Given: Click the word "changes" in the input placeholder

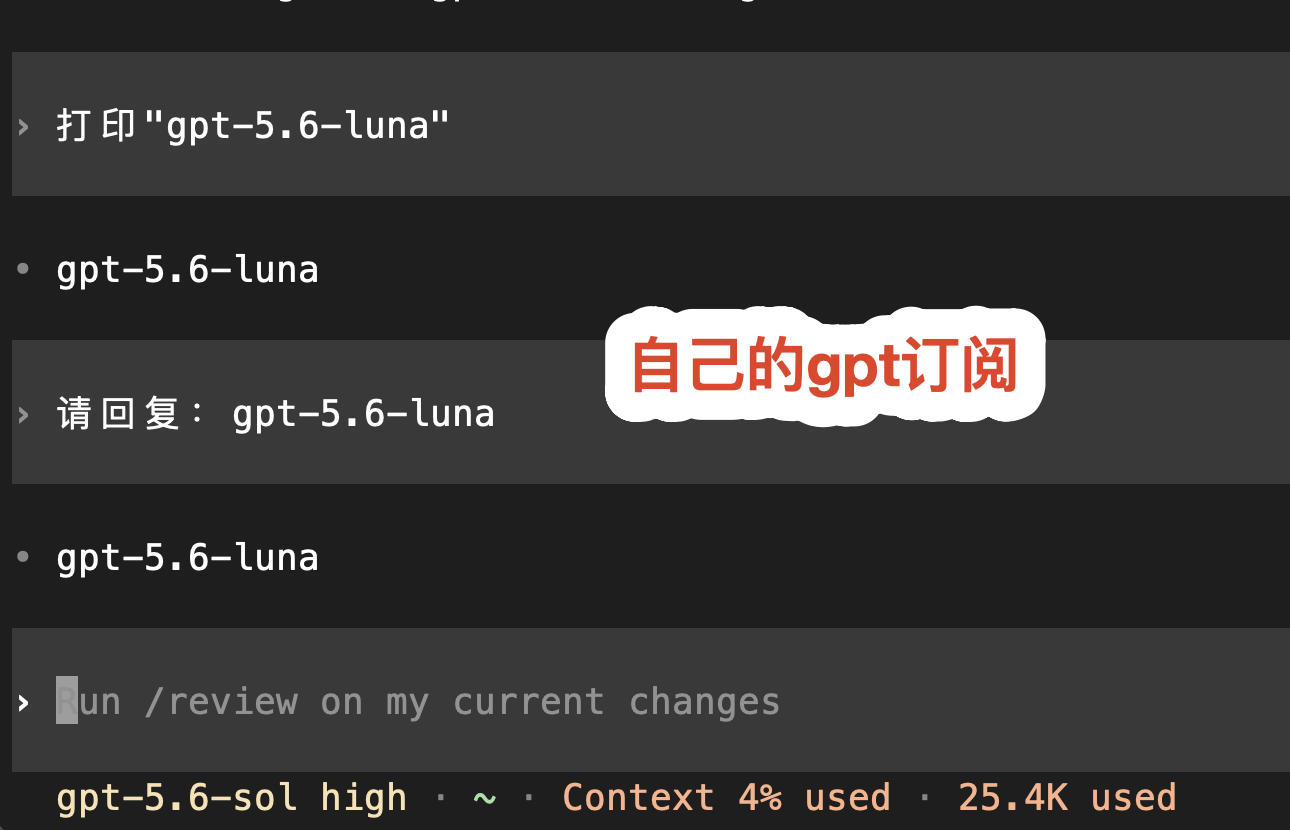Looking at the screenshot, I should (x=705, y=702).
